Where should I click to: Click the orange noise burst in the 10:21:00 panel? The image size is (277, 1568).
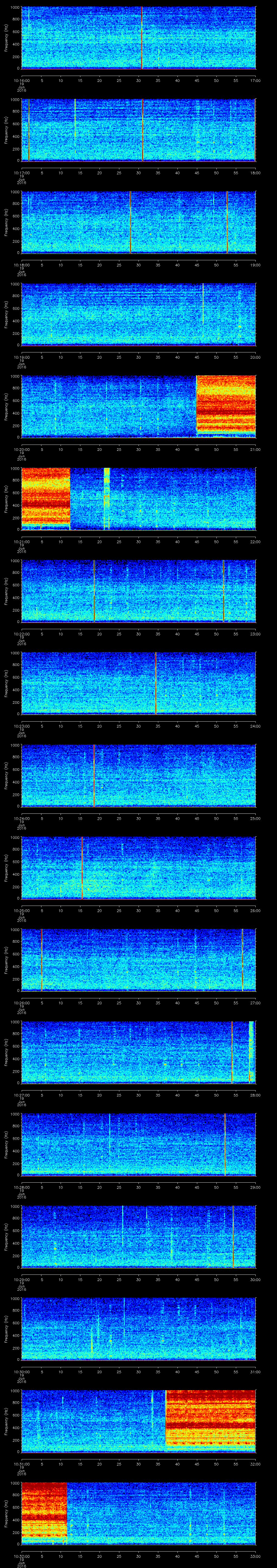coord(46,497)
